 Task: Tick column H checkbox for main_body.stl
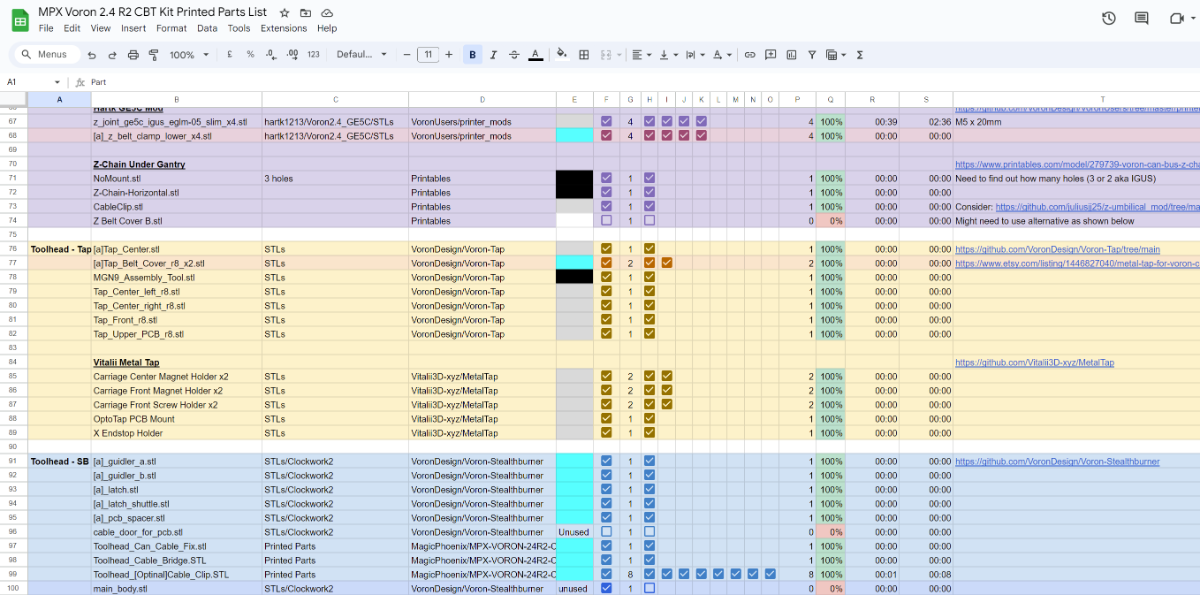650,589
